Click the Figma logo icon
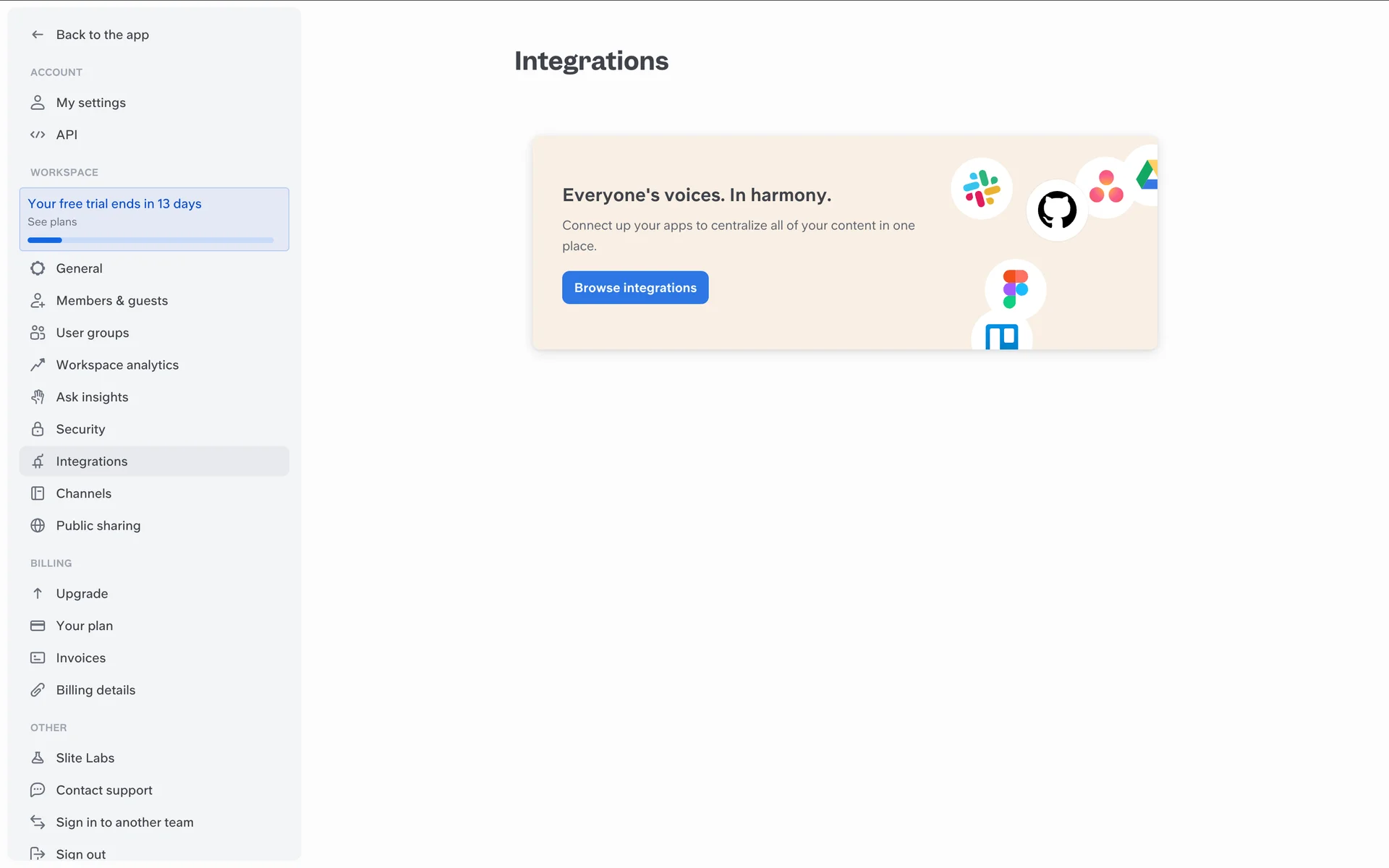The image size is (1389, 868). [1015, 289]
